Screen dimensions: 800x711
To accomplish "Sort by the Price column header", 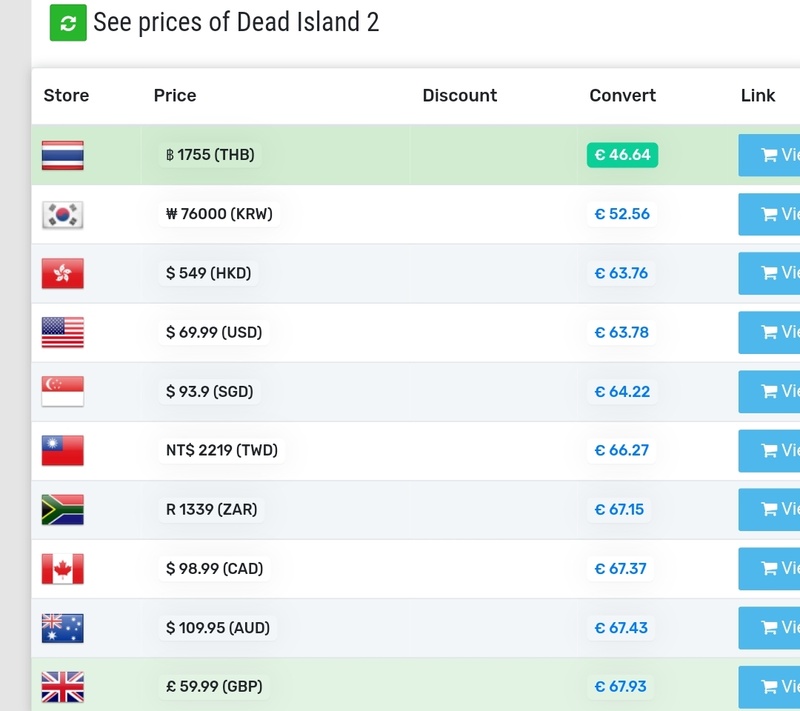I will tap(175, 96).
